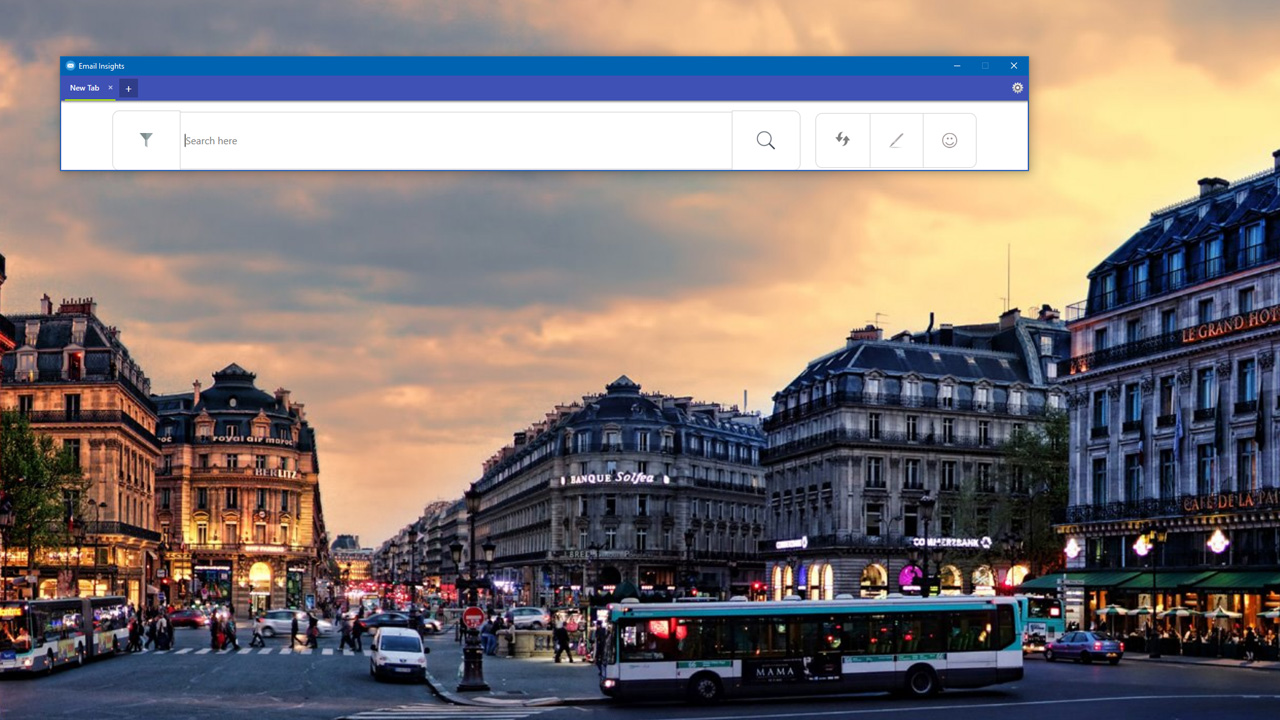The height and width of the screenshot is (720, 1280).
Task: Click the gear to configure Email Insights
Action: [x=1017, y=88]
